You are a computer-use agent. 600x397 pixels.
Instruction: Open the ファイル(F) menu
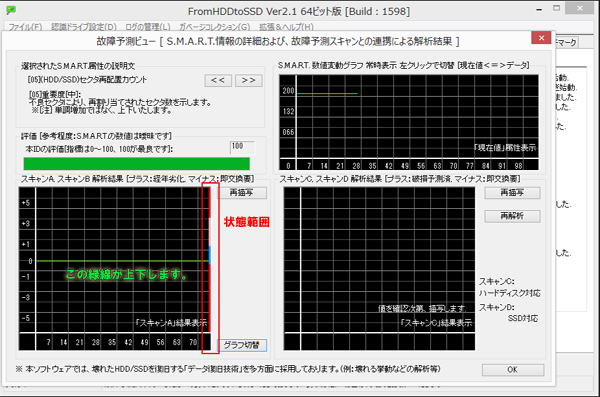25,27
